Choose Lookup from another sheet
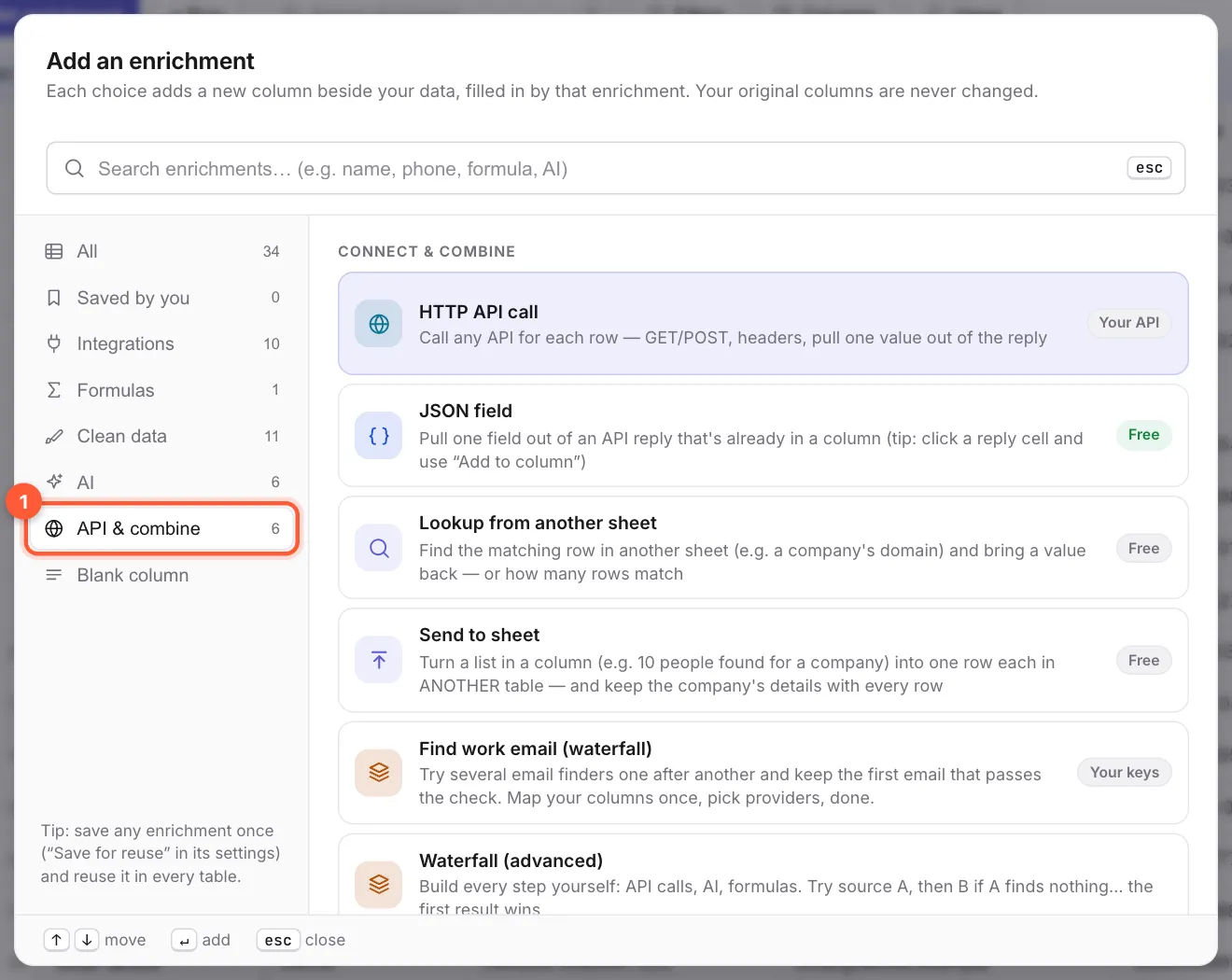The width and height of the screenshot is (1232, 980). [763, 548]
